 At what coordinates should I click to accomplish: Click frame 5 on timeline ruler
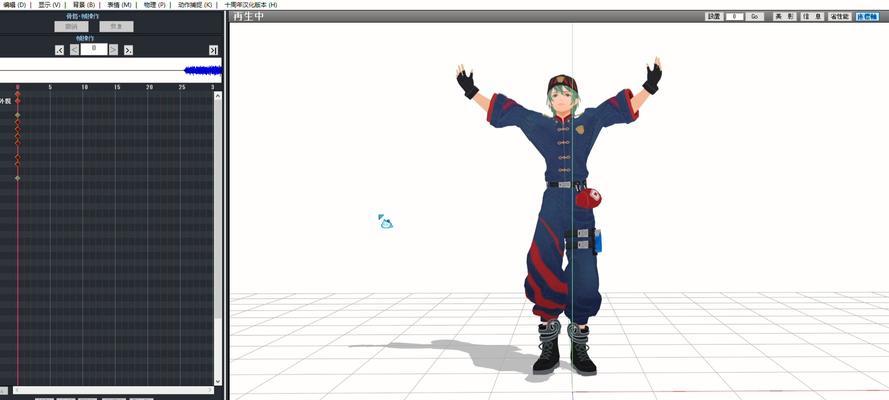(x=50, y=87)
